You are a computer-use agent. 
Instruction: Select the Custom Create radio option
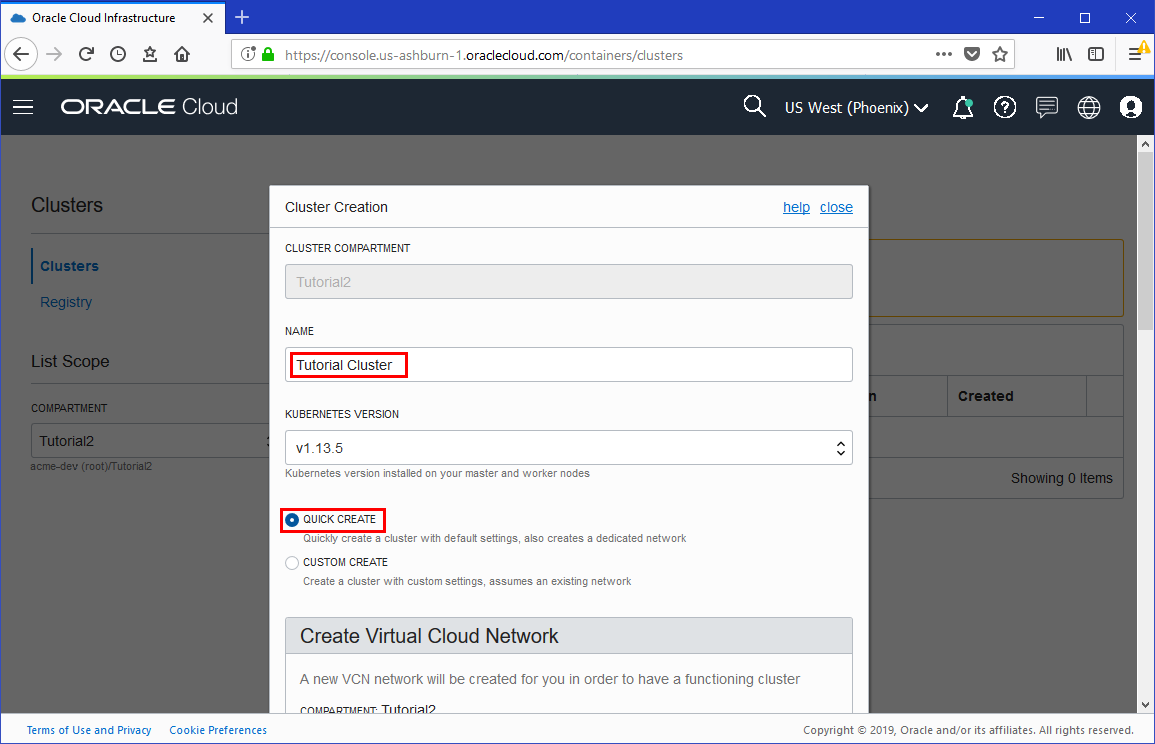292,563
